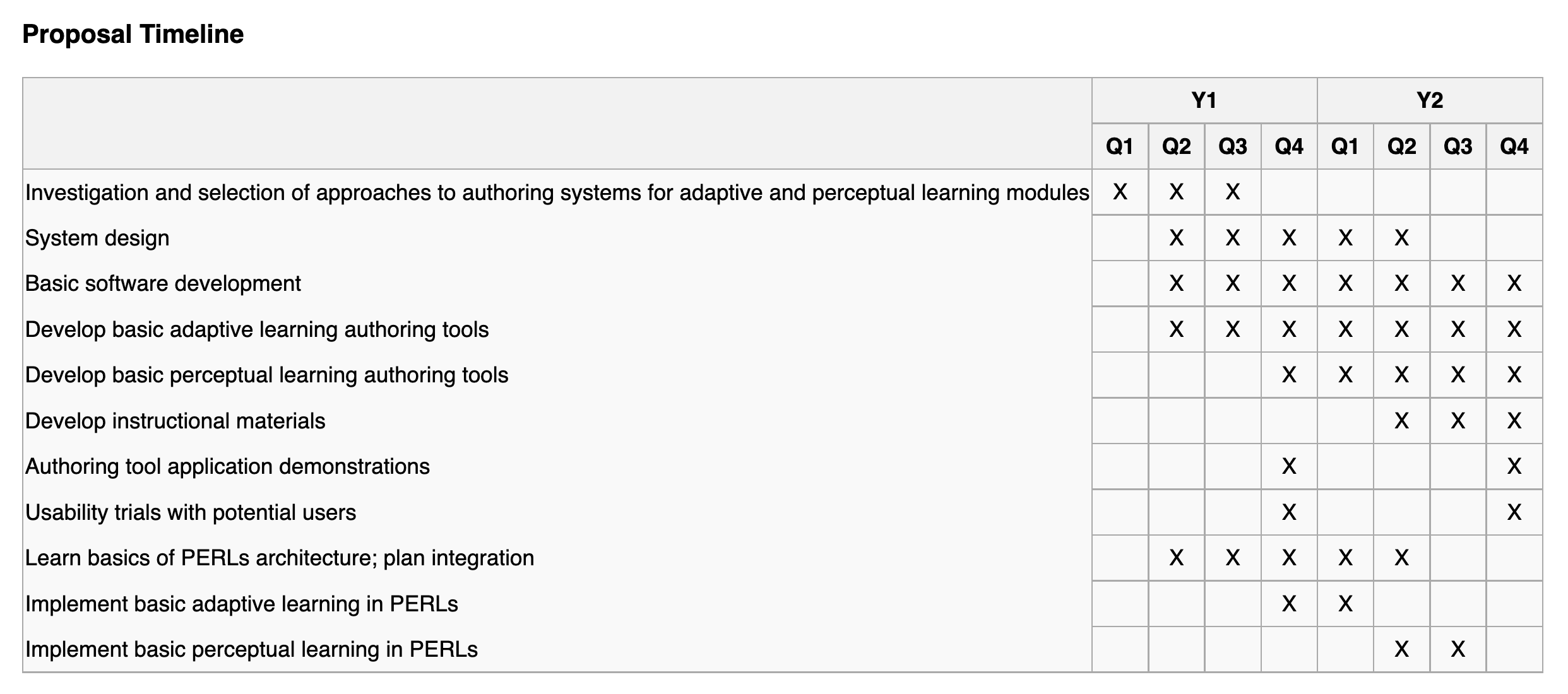1568x694 pixels.
Task: Click the Q3 header under Y1
Action: (x=1232, y=146)
